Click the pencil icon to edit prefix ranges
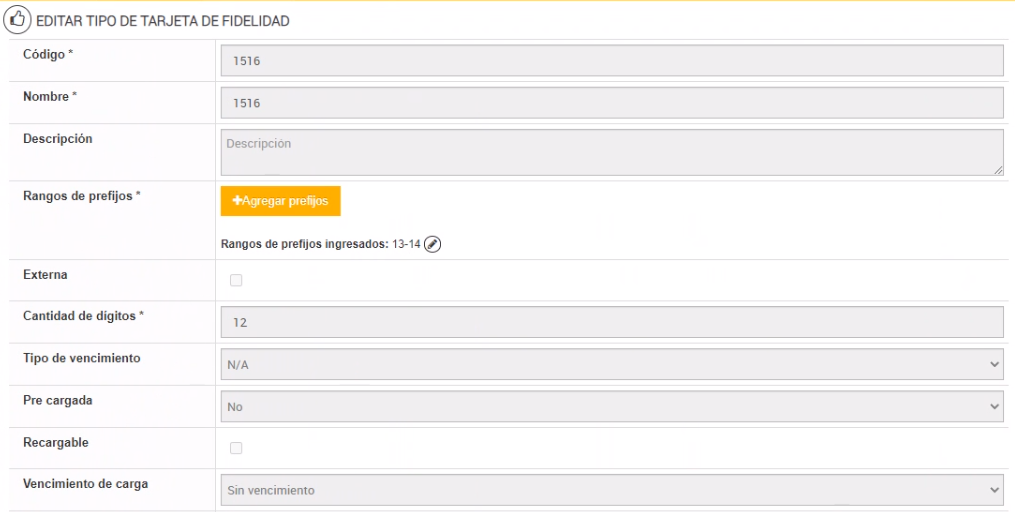 tap(432, 244)
